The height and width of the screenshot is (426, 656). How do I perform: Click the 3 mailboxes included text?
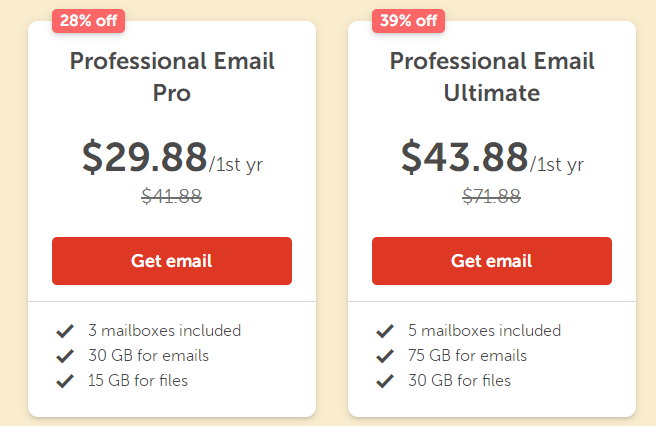(x=164, y=331)
